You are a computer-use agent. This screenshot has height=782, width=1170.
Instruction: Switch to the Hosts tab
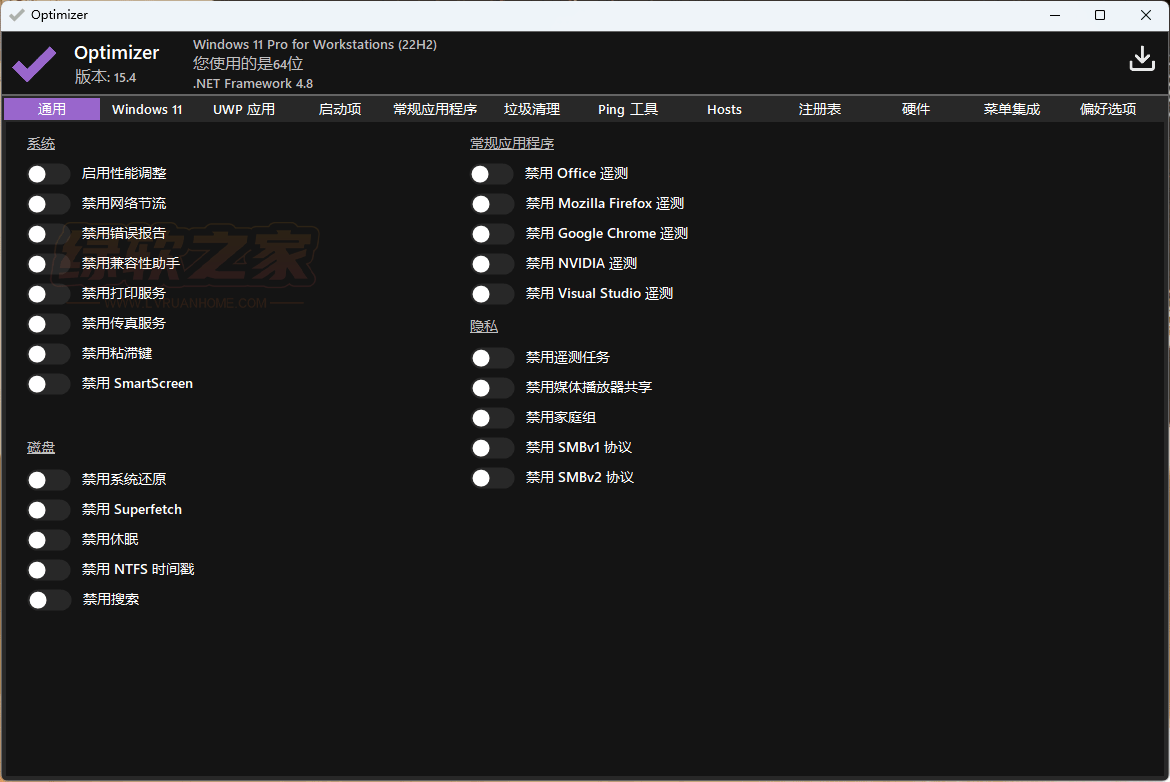724,109
